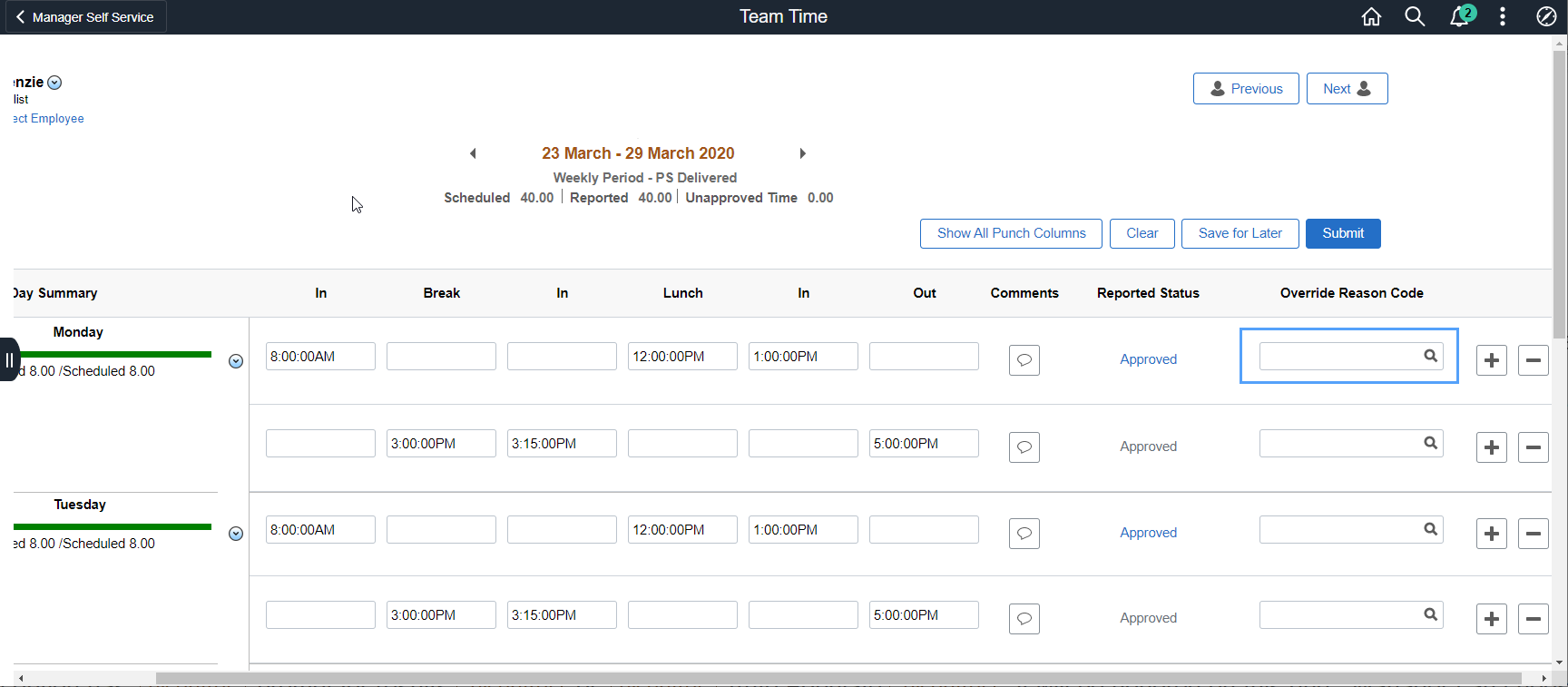Click the 23 March - 29 March 2020 heading

click(638, 153)
